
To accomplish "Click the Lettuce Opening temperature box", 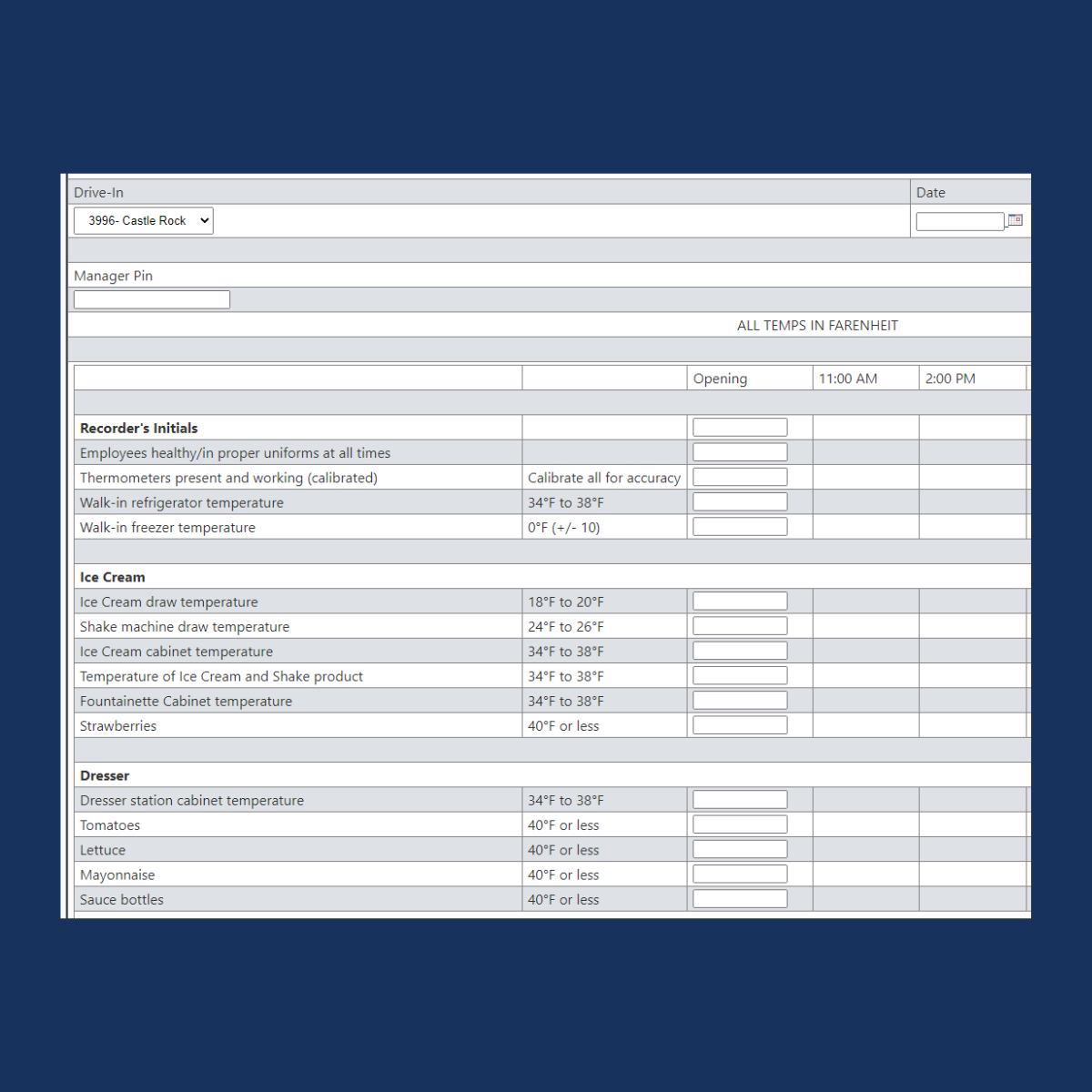I will 739,848.
